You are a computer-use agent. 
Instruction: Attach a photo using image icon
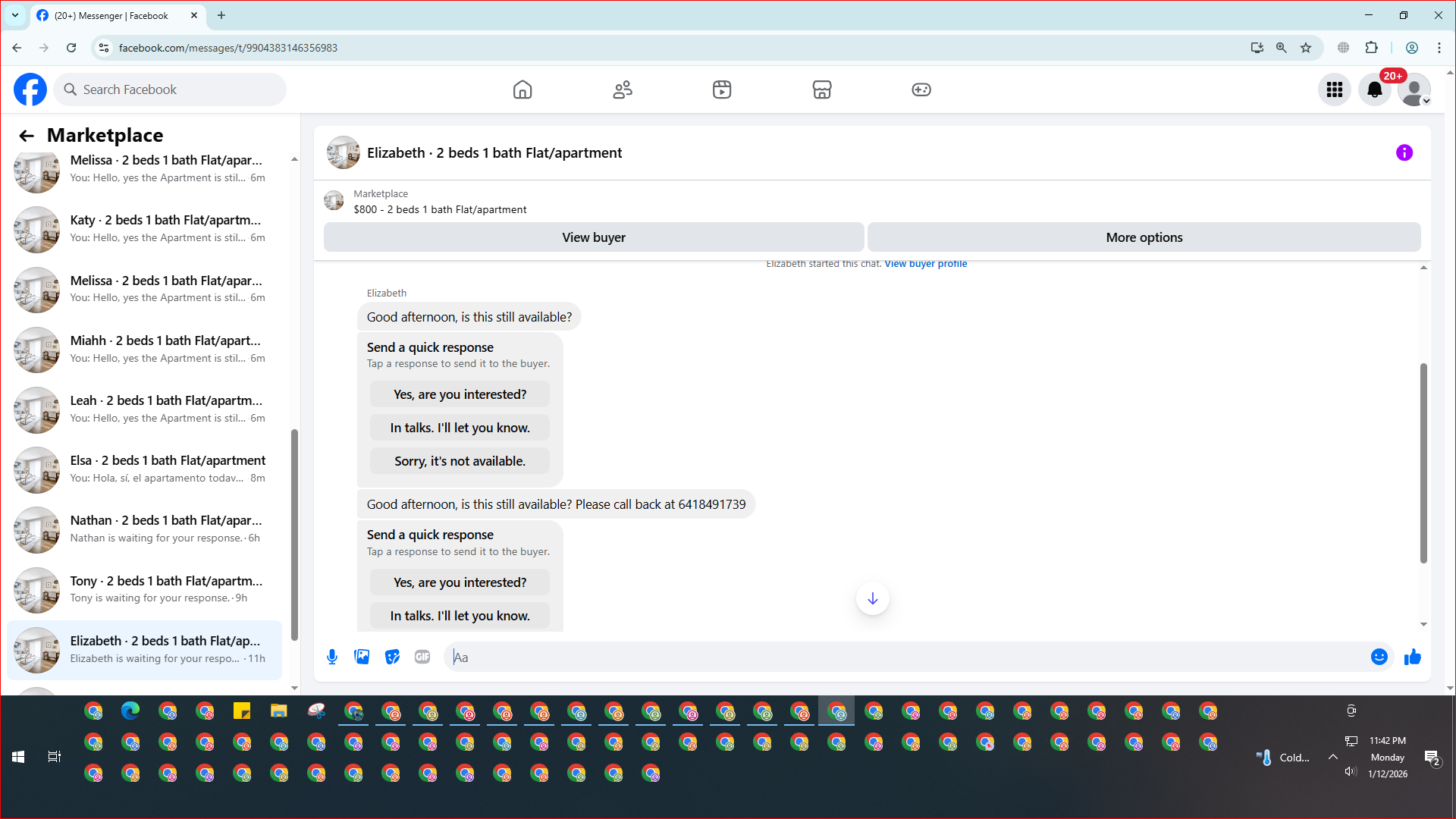tap(362, 657)
